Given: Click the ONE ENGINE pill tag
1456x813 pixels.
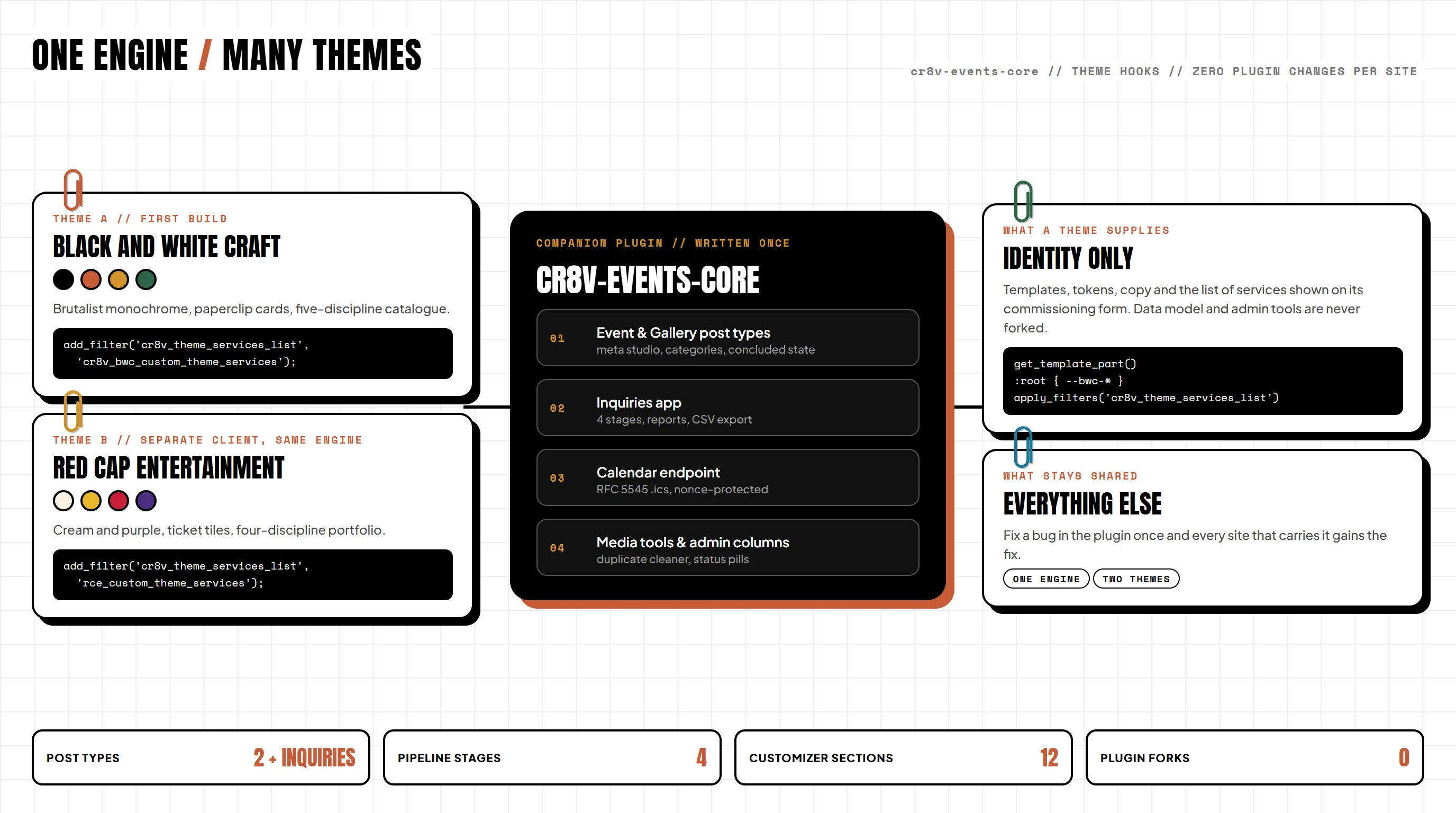Looking at the screenshot, I should 1046,579.
